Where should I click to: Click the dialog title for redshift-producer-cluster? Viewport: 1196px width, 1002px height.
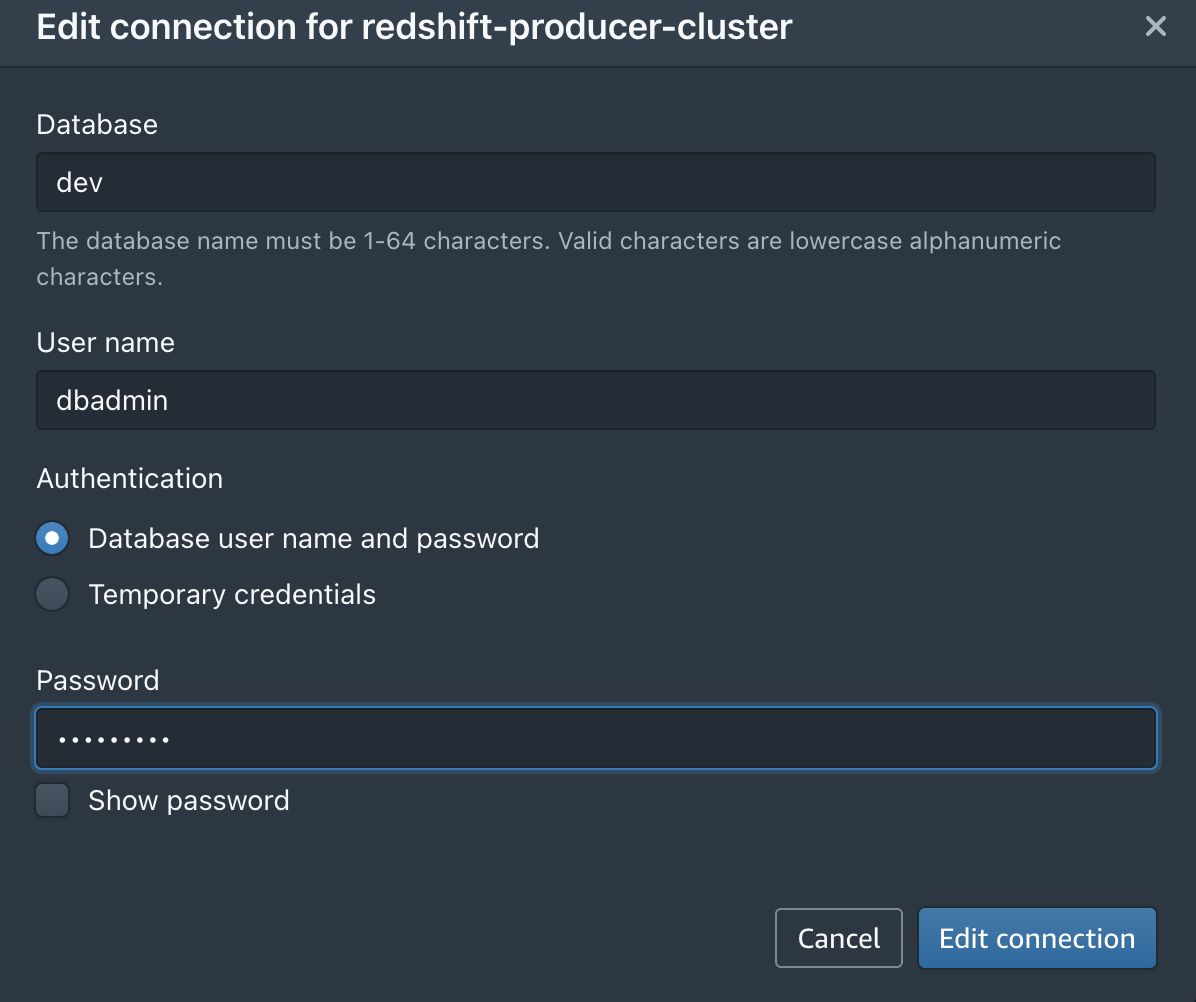(414, 27)
